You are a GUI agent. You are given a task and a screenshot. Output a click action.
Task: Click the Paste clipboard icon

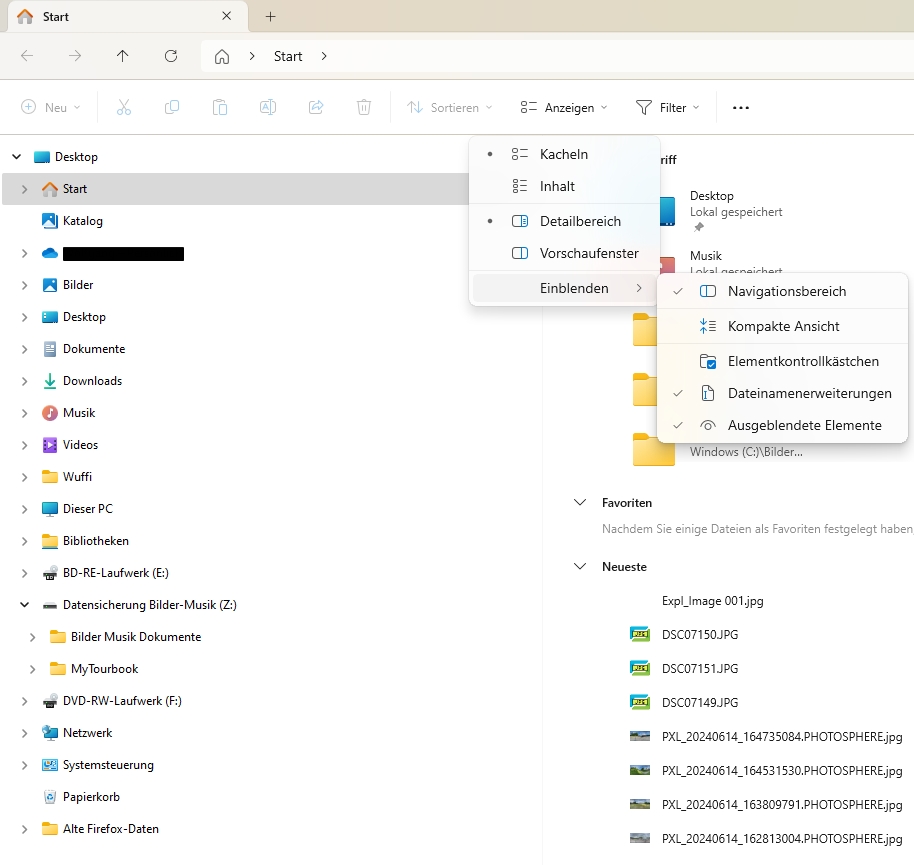220,107
